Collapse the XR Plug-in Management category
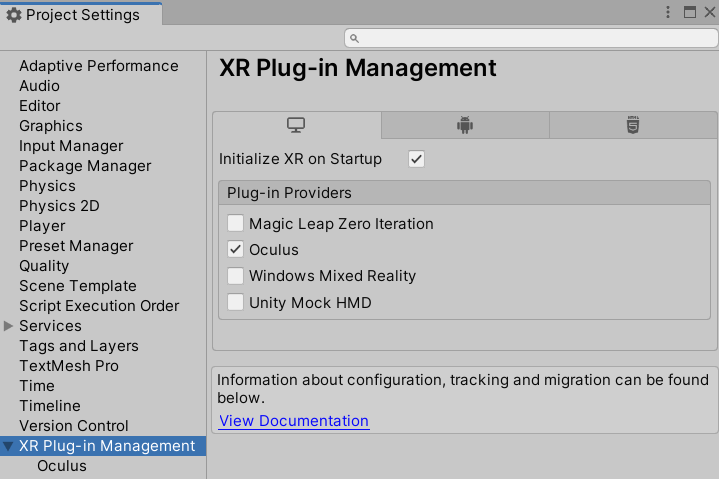719x479 pixels. [x=8, y=446]
